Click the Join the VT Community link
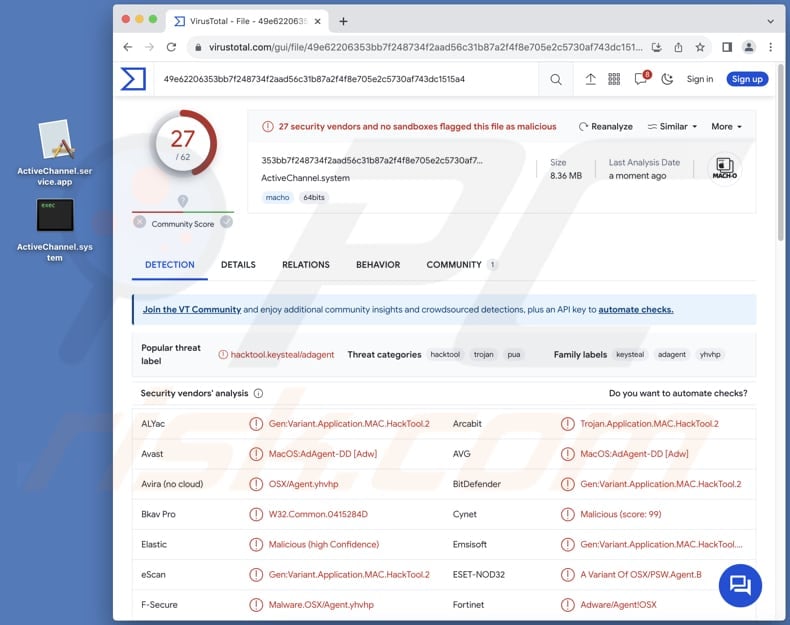The height and width of the screenshot is (625, 790). [x=192, y=309]
